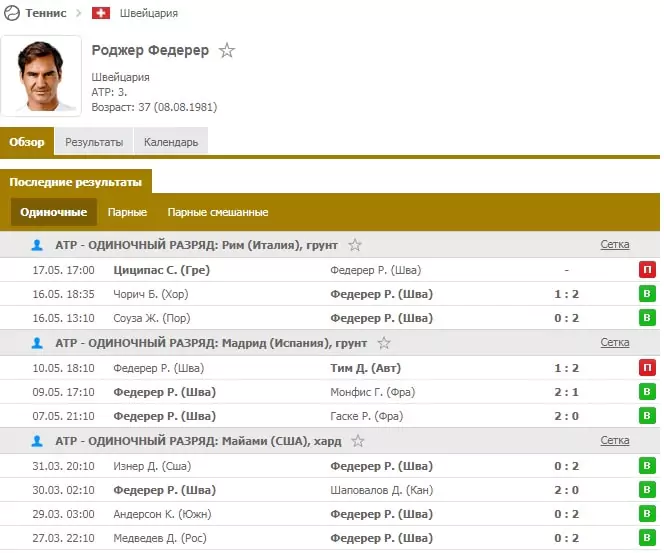Click Последние результаты section heading
The image size is (664, 553).
(76, 182)
